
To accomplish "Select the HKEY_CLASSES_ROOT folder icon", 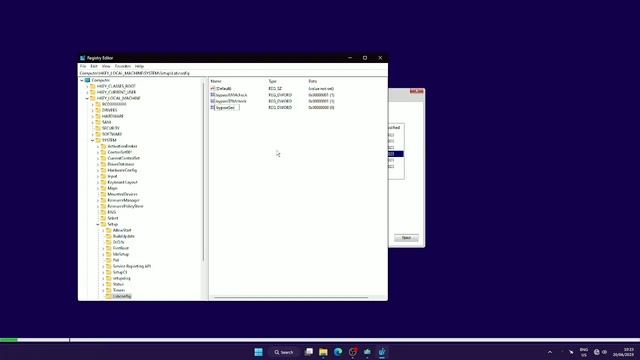I will tap(93, 87).
